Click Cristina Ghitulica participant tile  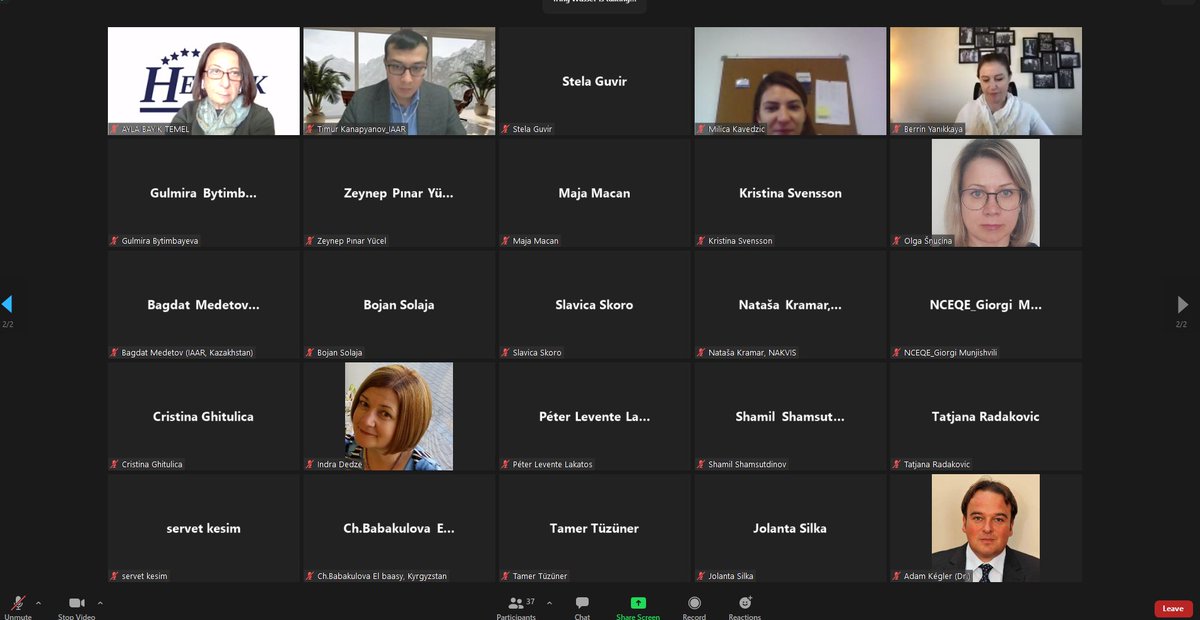(204, 416)
